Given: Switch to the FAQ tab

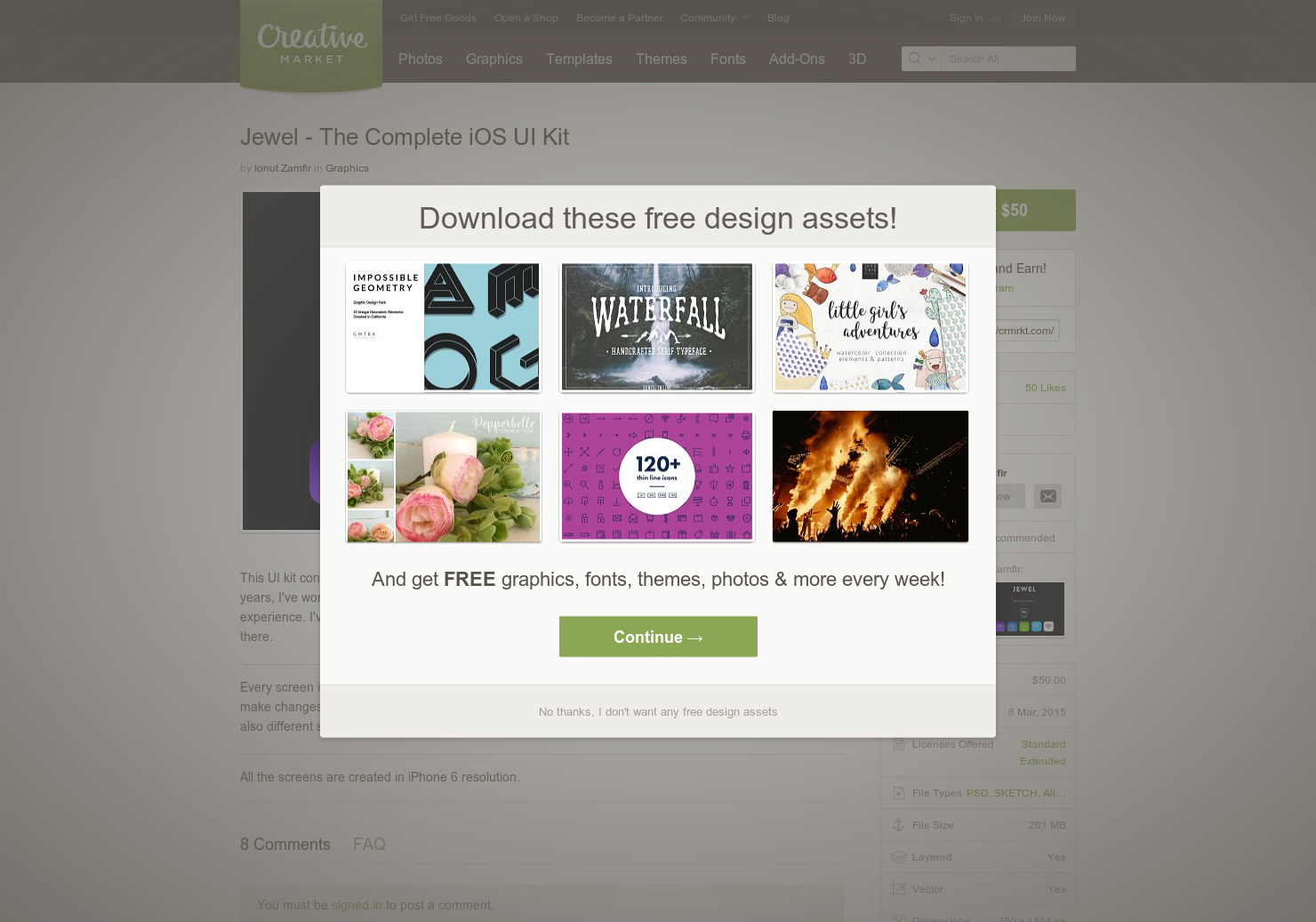Looking at the screenshot, I should [369, 845].
